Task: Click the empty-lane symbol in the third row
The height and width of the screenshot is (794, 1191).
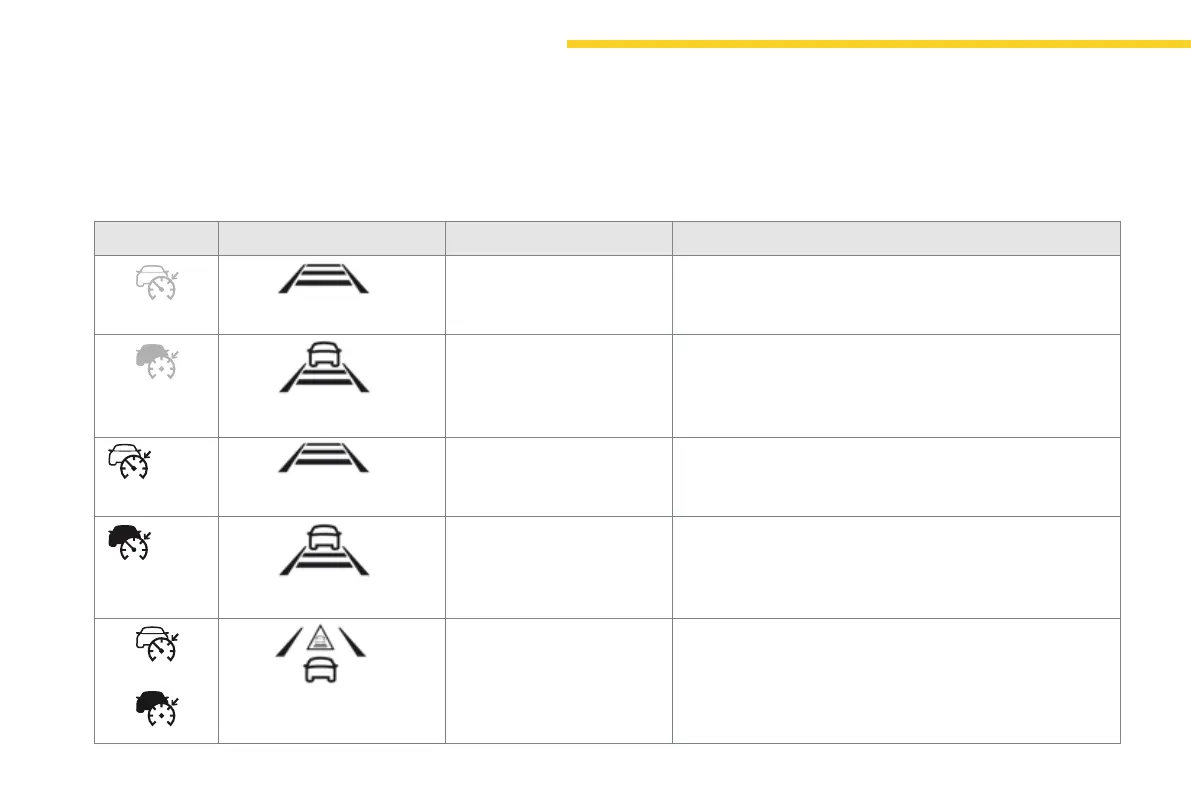Action: [323, 457]
